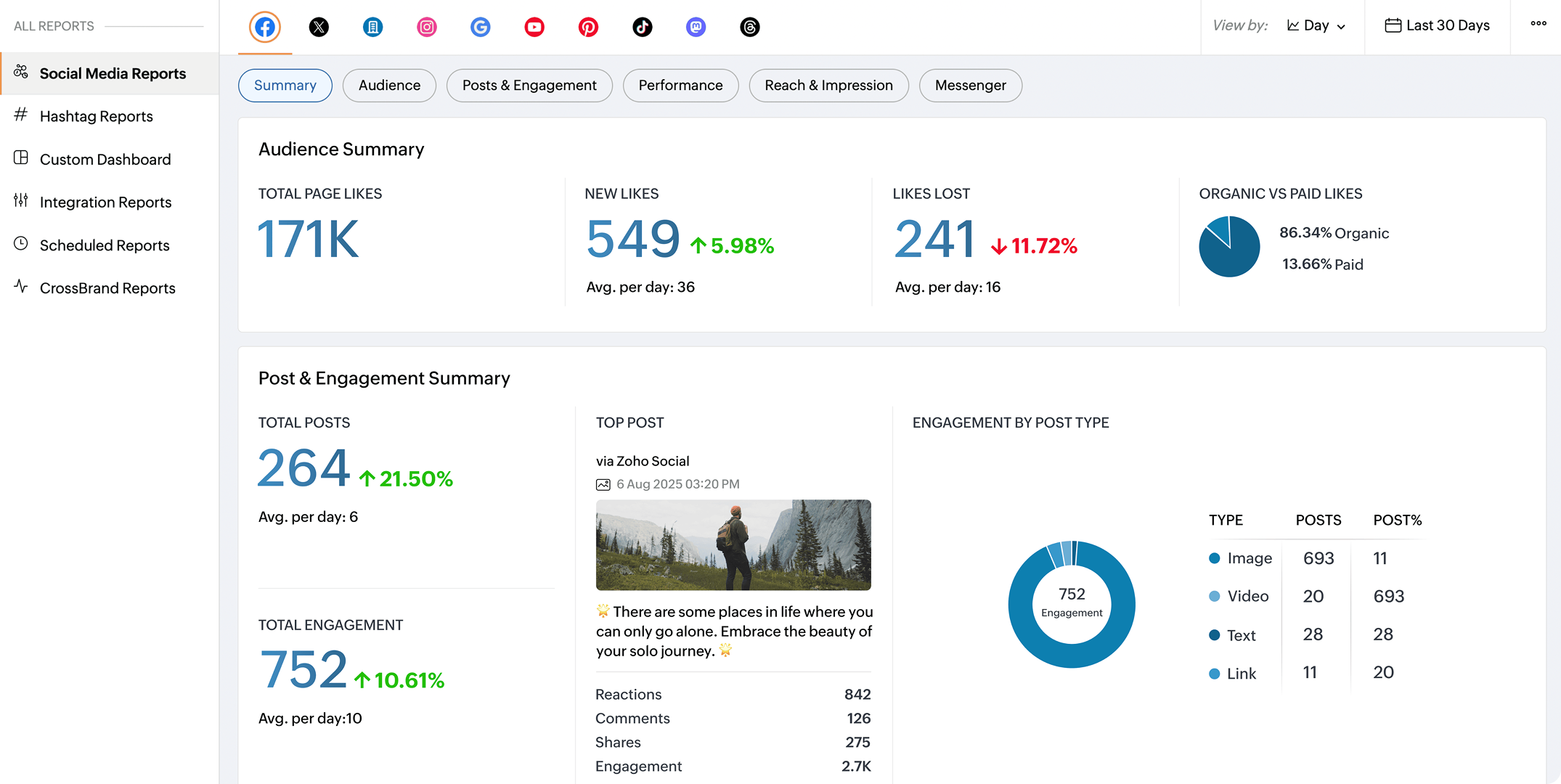
Task: Select the YouTube channel icon
Action: [x=534, y=27]
